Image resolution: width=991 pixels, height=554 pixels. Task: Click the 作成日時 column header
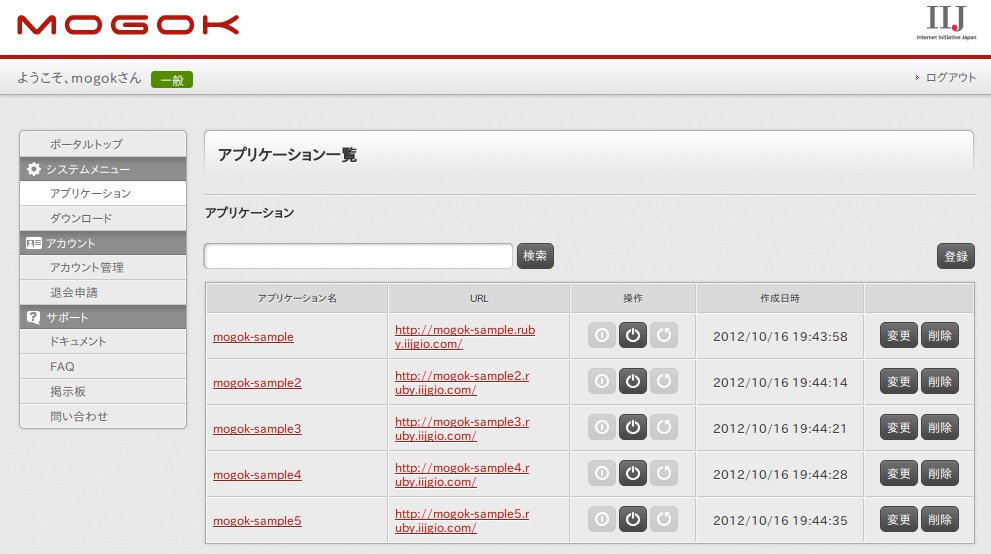(780, 298)
